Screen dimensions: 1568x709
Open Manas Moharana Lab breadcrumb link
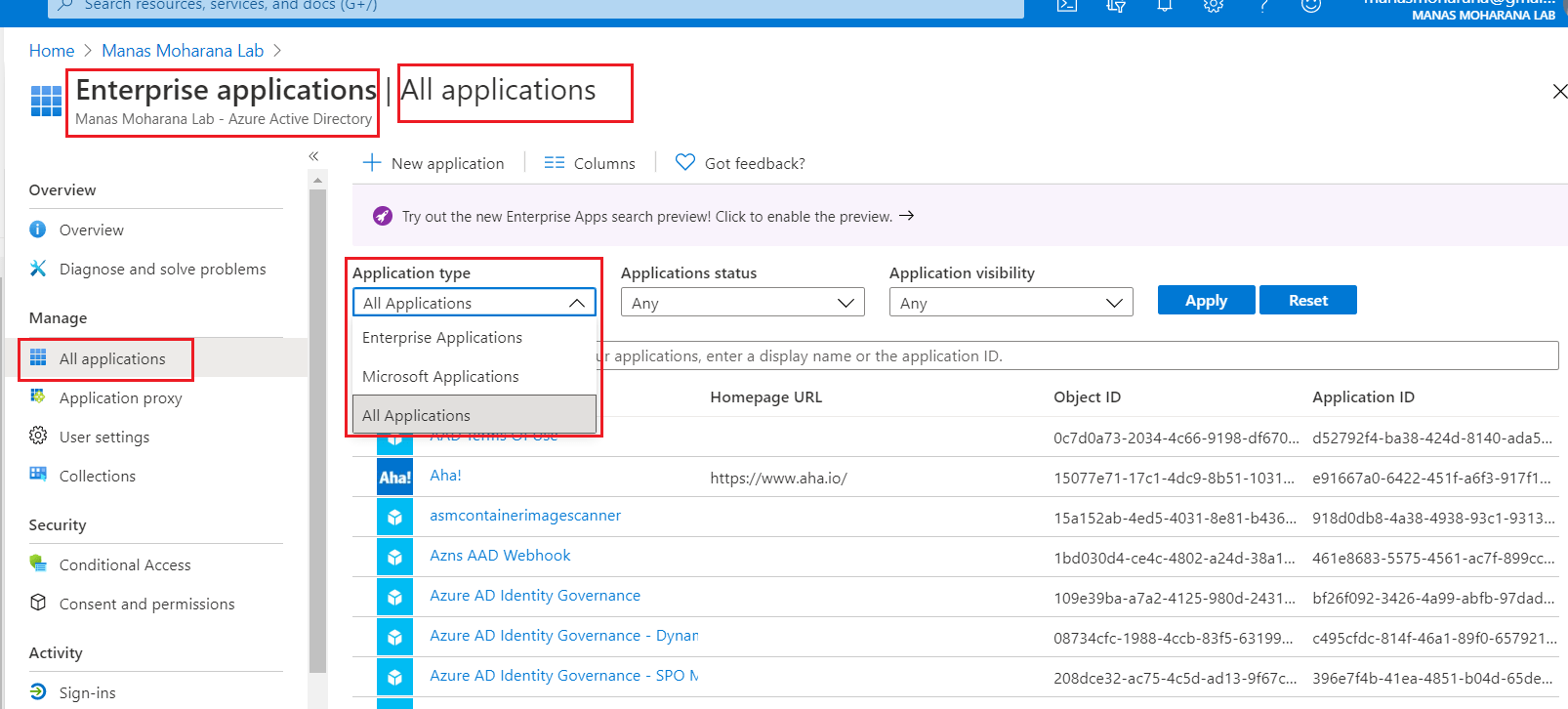tap(183, 51)
